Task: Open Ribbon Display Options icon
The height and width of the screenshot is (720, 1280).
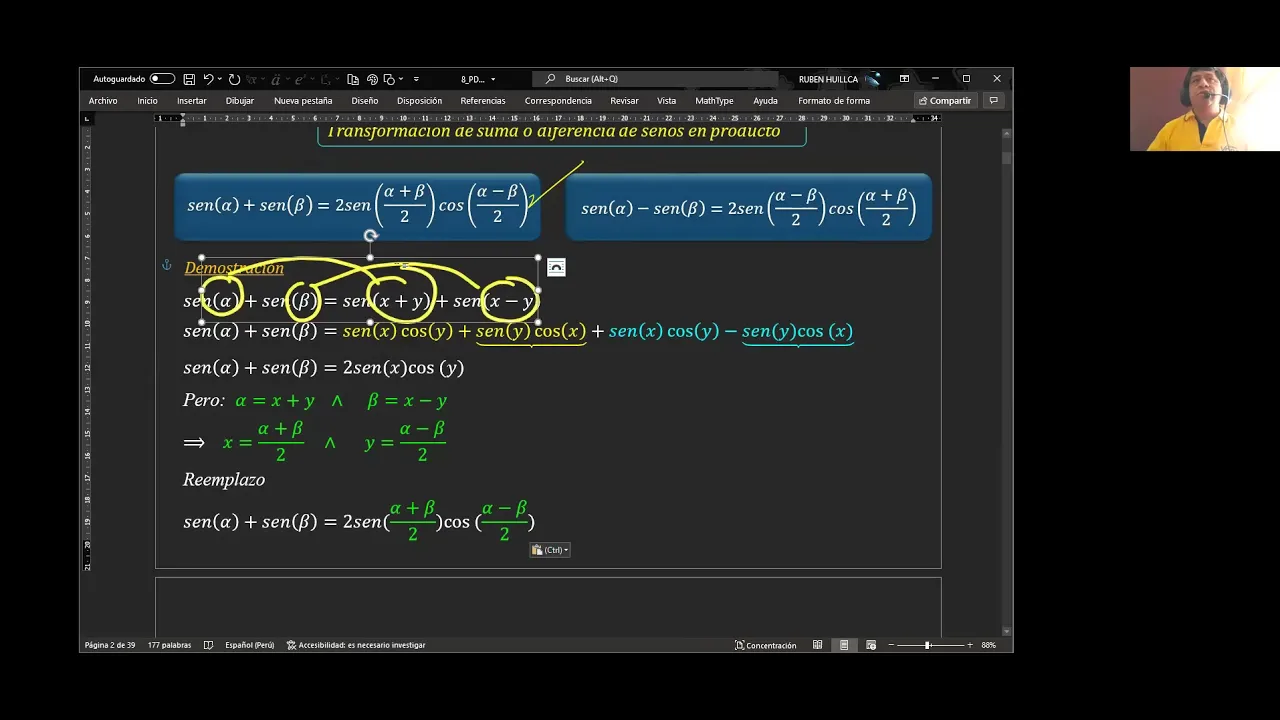Action: pos(904,79)
